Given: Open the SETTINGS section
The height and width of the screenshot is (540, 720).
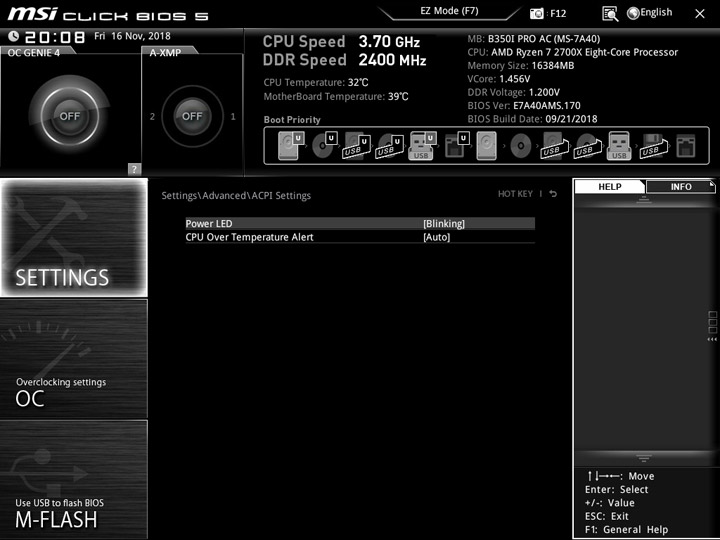Looking at the screenshot, I should click(x=74, y=237).
